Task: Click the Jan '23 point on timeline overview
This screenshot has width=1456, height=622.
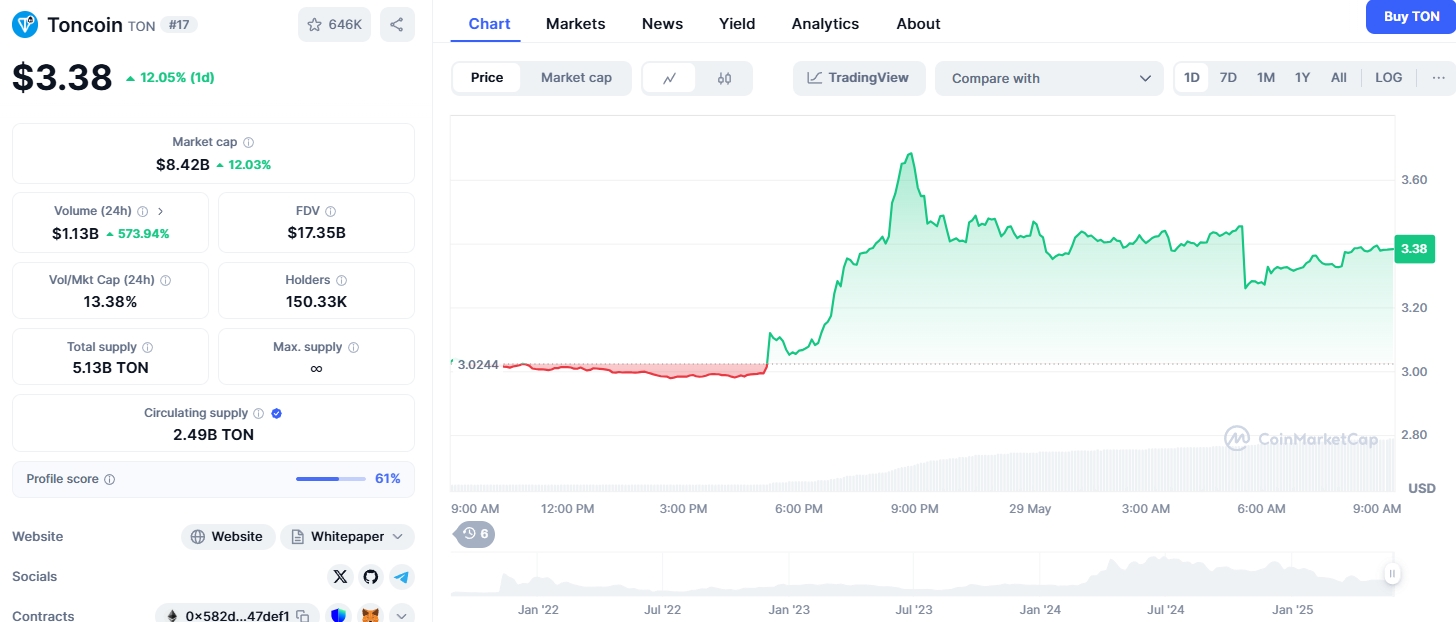Action: [790, 609]
